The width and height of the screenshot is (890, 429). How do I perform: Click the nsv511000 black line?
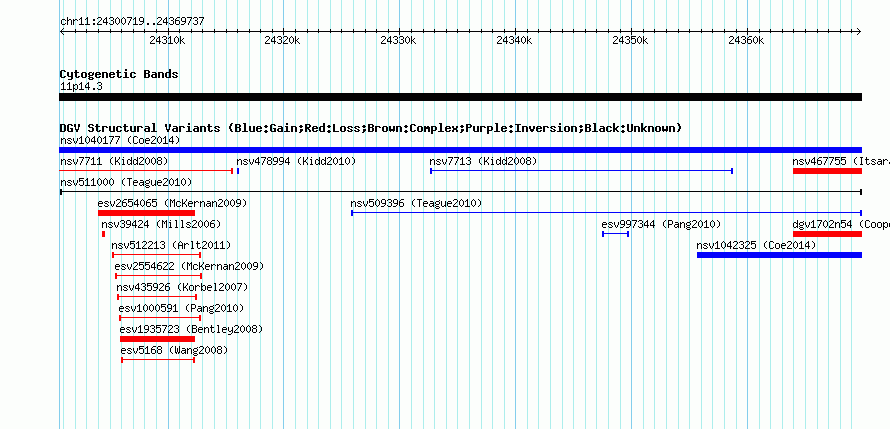coord(460,192)
